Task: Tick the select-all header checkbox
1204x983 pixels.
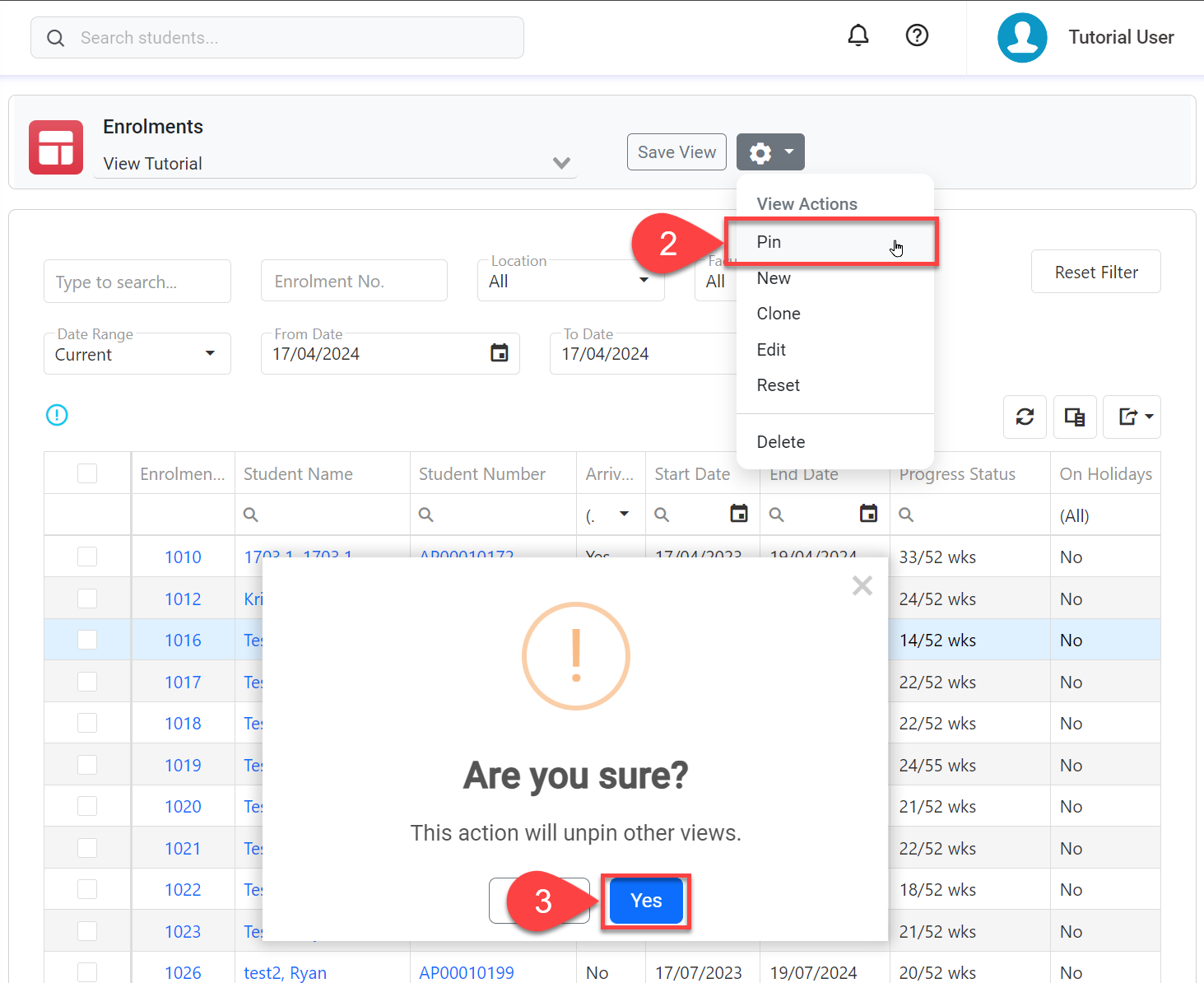Action: click(x=87, y=473)
